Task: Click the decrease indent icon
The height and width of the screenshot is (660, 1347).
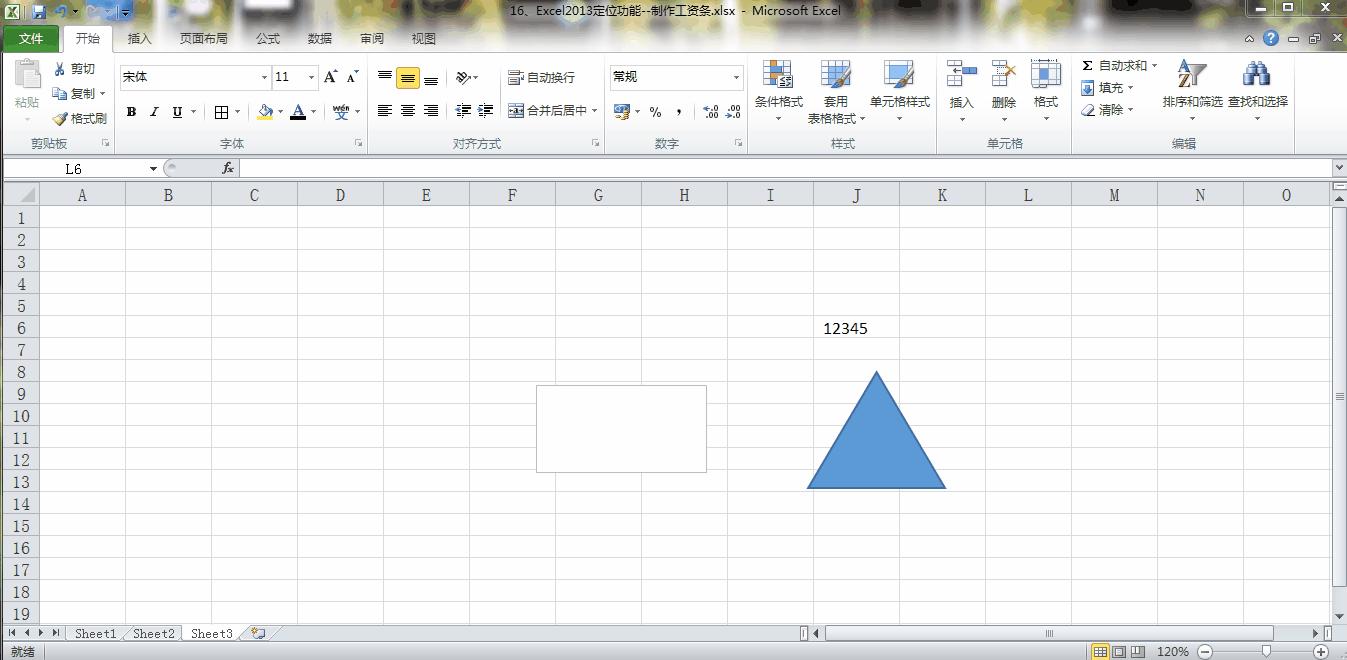Action: [x=463, y=111]
